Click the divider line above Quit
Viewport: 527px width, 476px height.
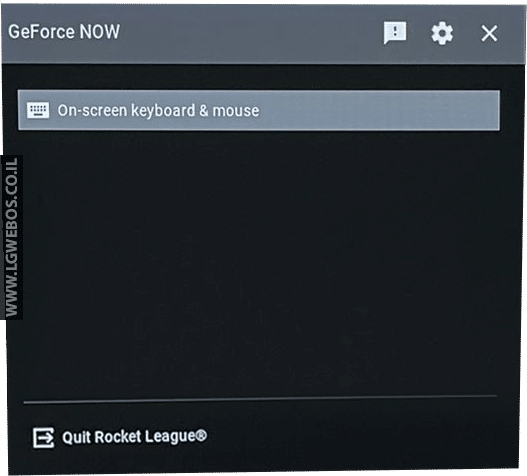click(x=260, y=399)
